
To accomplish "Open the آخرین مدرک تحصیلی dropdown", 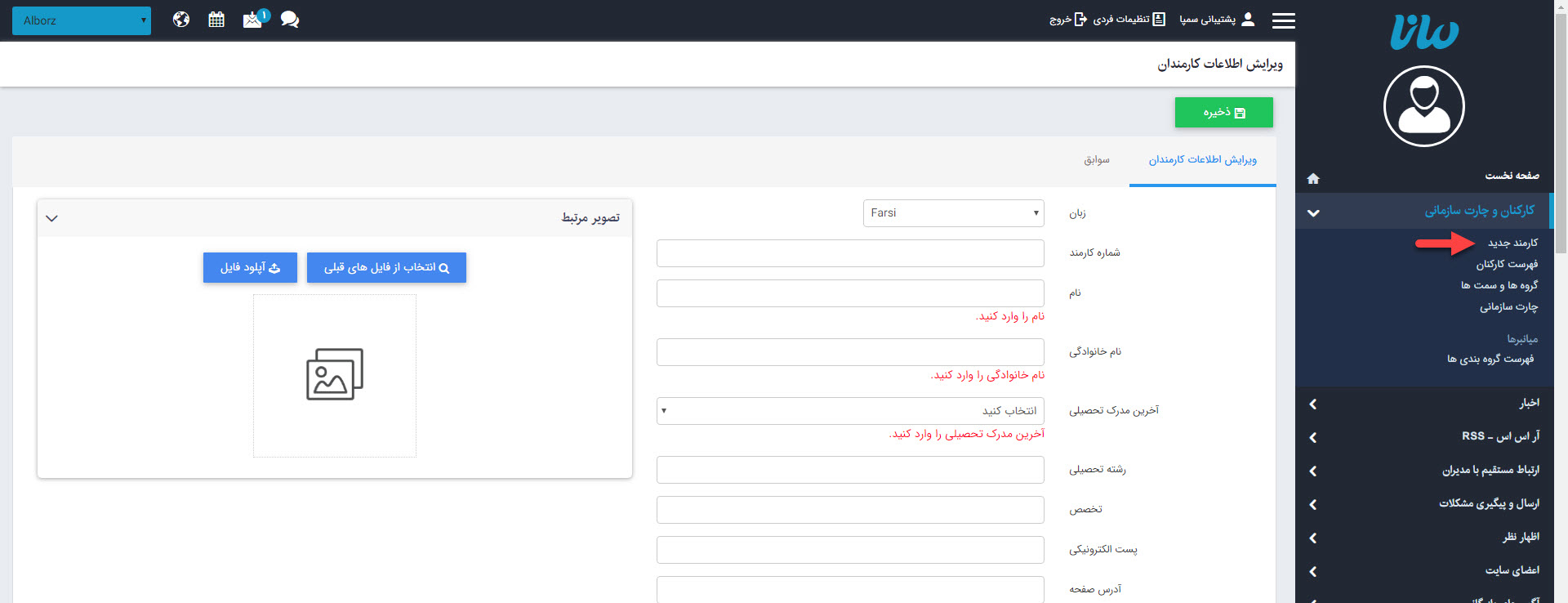I will (849, 411).
